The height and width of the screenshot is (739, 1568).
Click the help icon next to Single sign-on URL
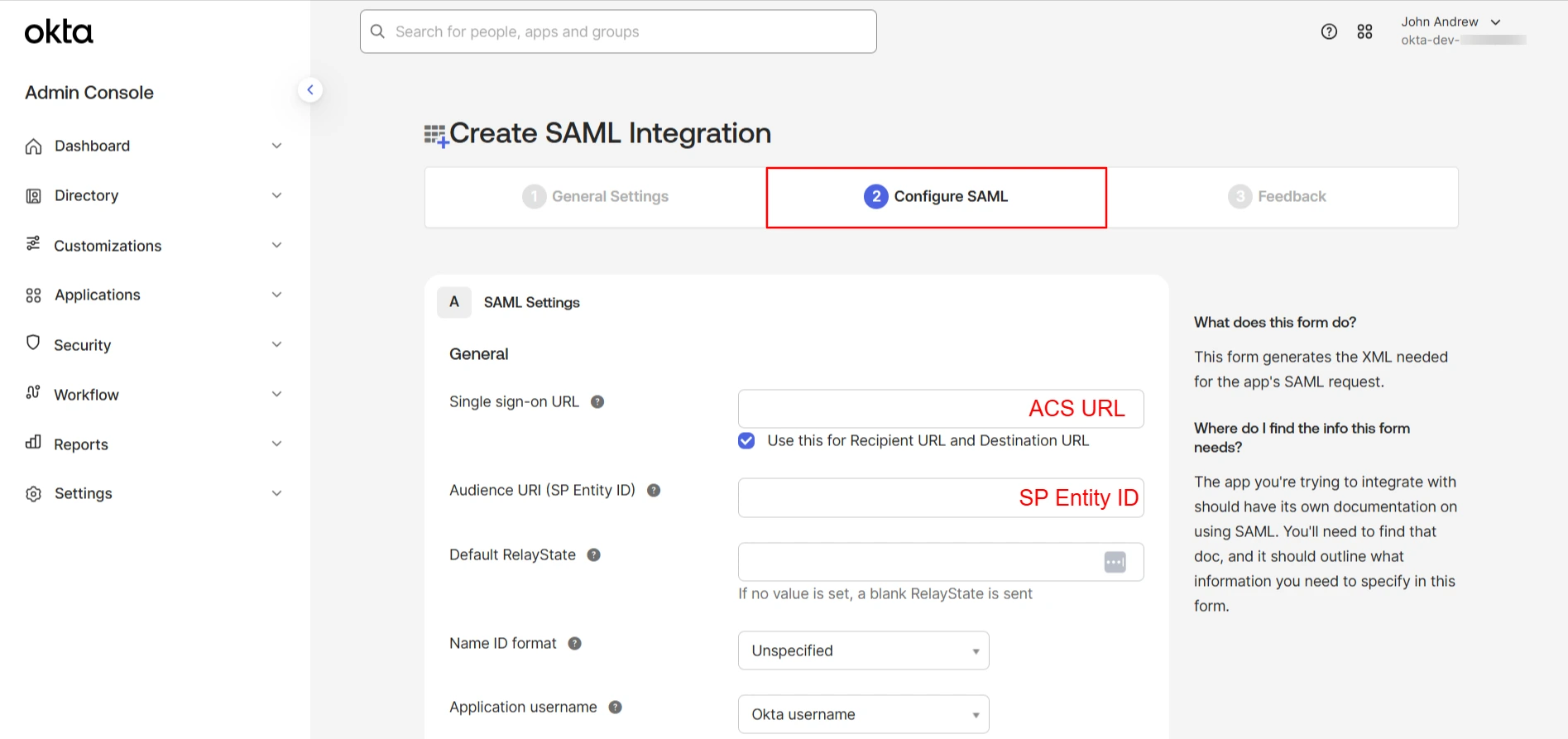597,401
